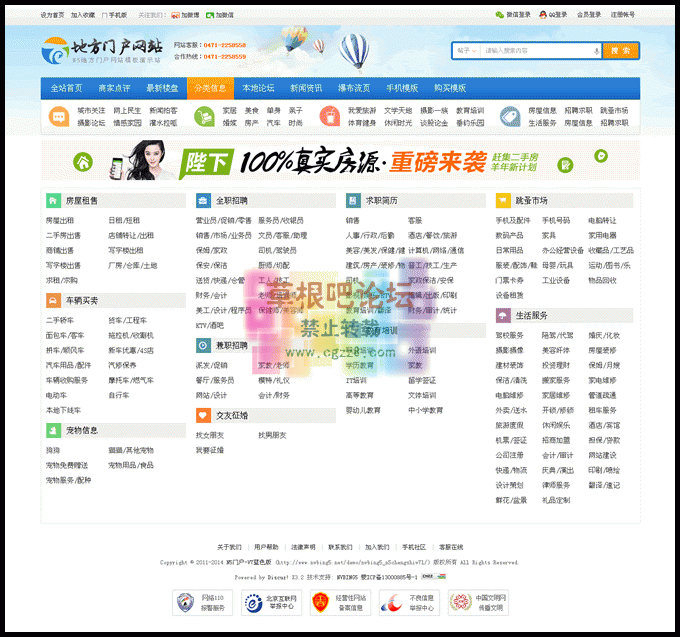Click the green cart icon beside 家居
The image size is (680, 637).
coord(204,117)
